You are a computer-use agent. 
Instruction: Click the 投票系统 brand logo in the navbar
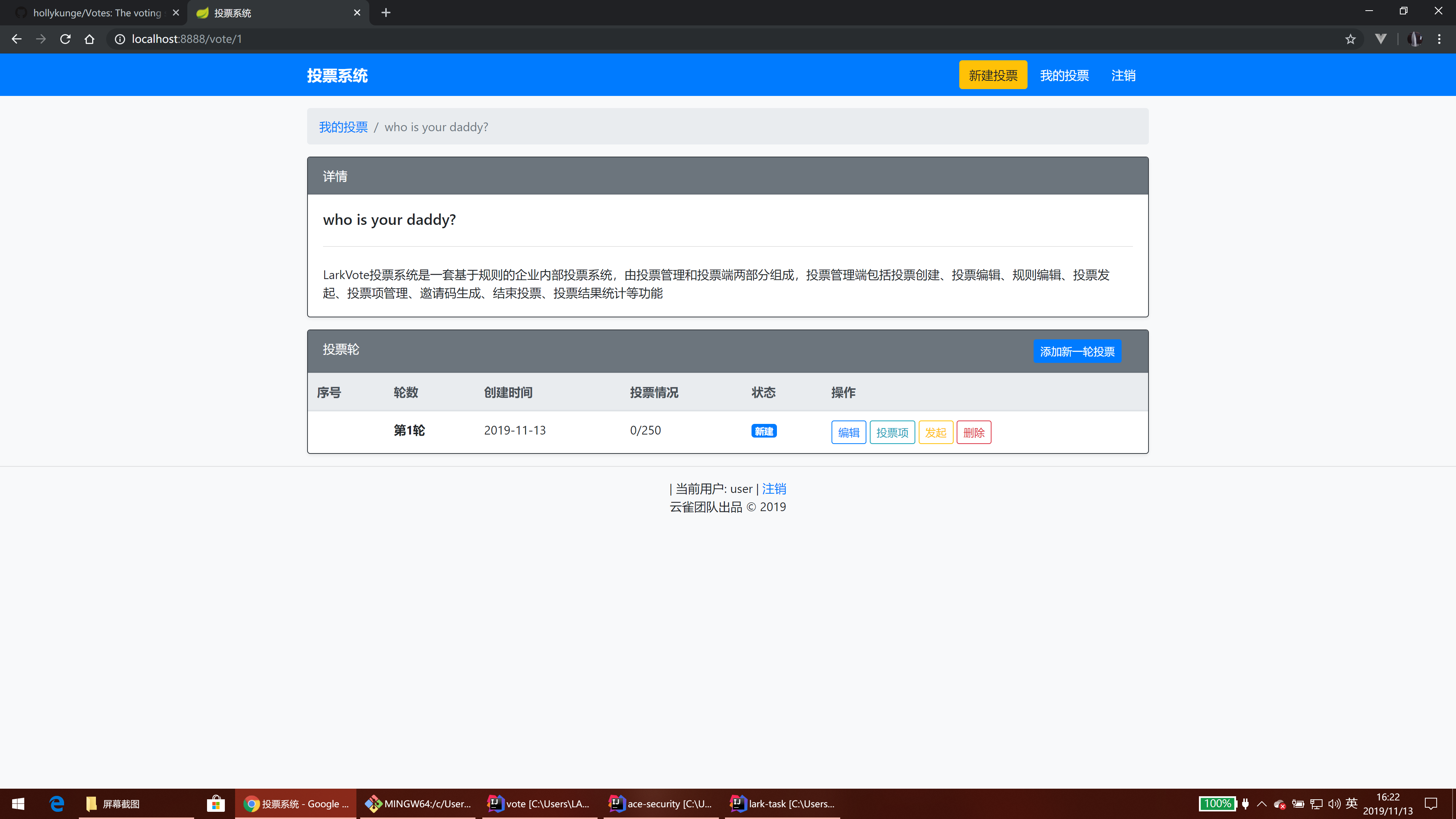tap(337, 75)
